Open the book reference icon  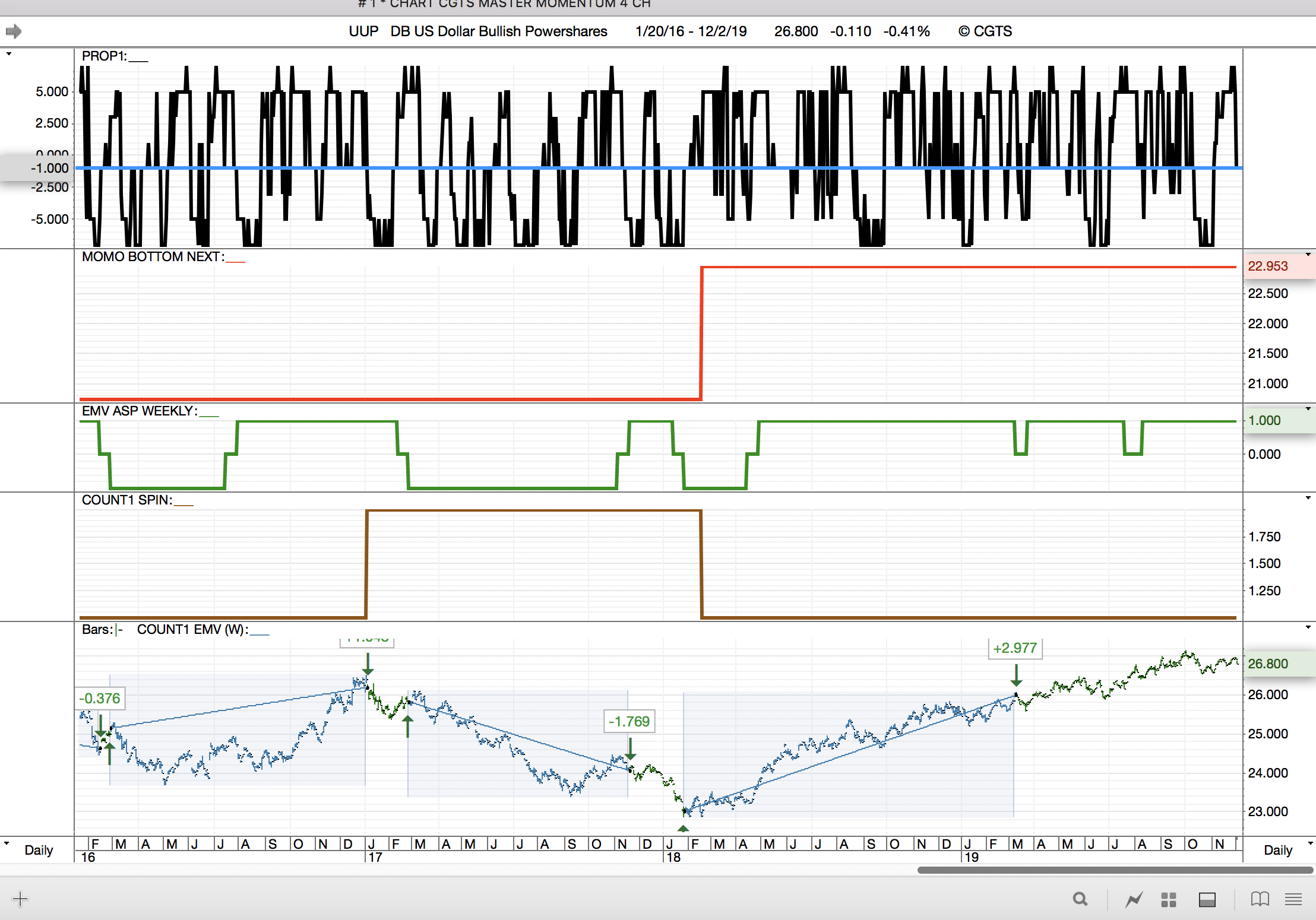(x=1259, y=899)
